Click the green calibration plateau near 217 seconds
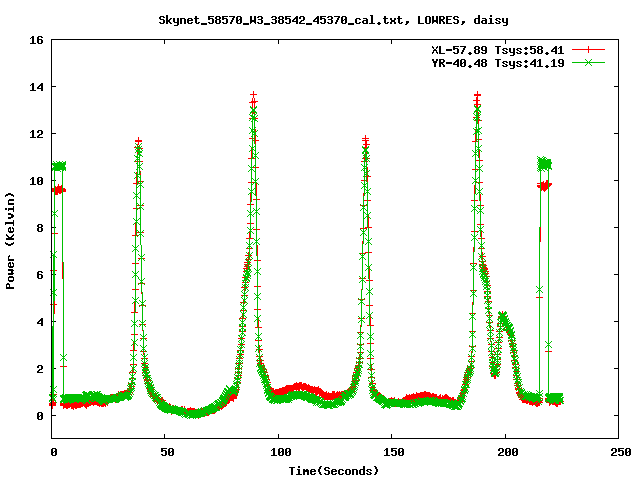 544,164
